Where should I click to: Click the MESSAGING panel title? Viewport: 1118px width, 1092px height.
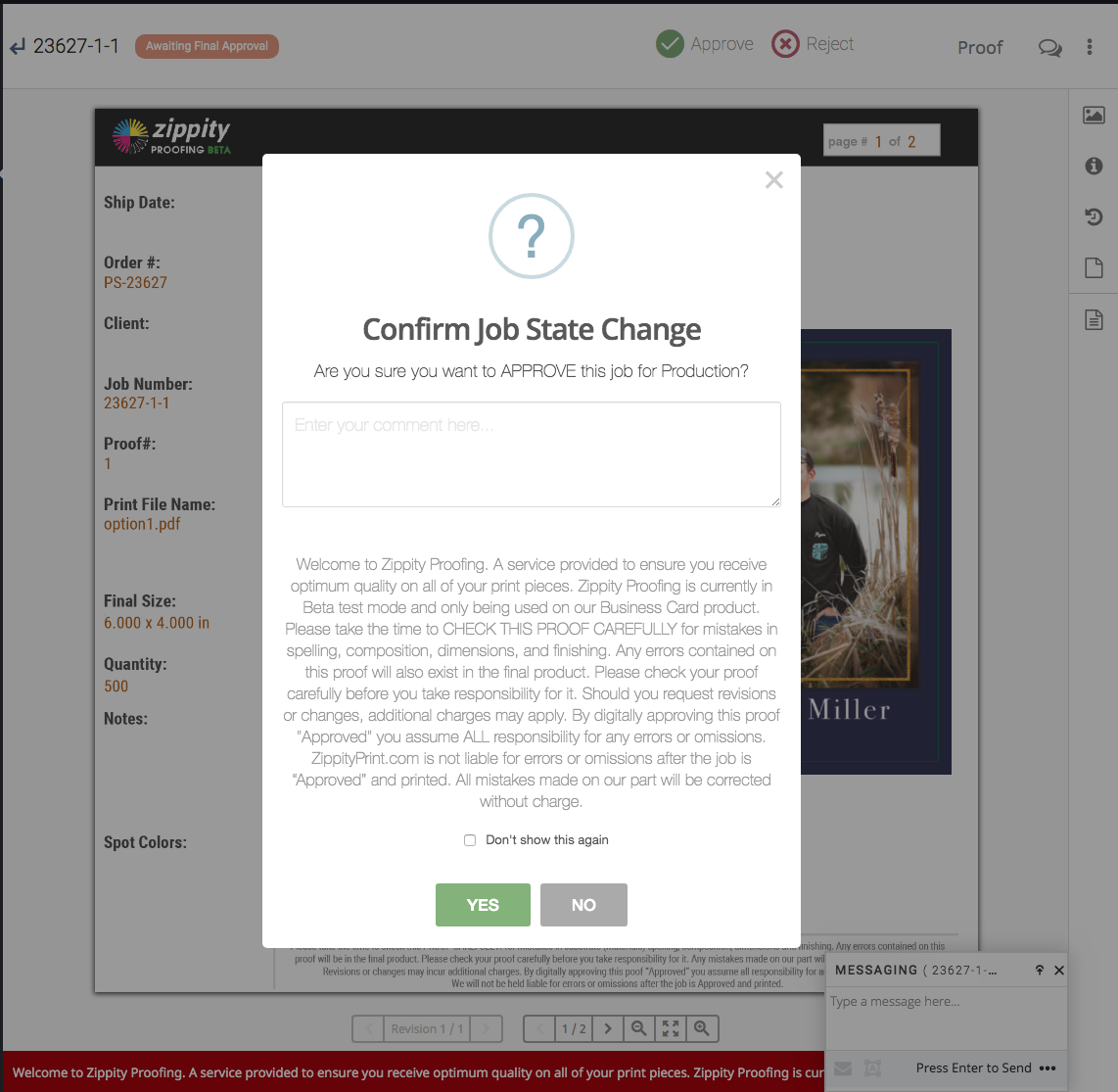coord(876,970)
